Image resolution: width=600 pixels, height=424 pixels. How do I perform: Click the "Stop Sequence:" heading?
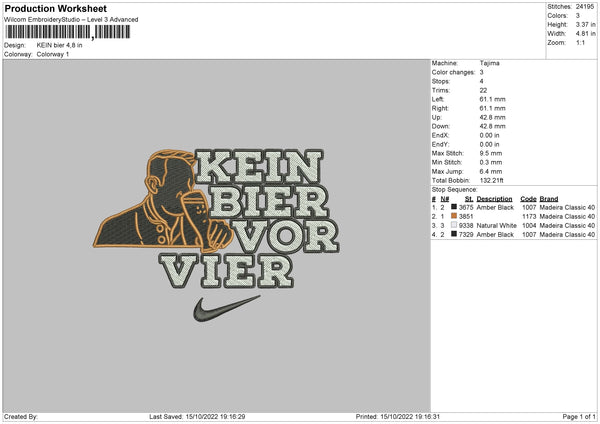pos(455,190)
